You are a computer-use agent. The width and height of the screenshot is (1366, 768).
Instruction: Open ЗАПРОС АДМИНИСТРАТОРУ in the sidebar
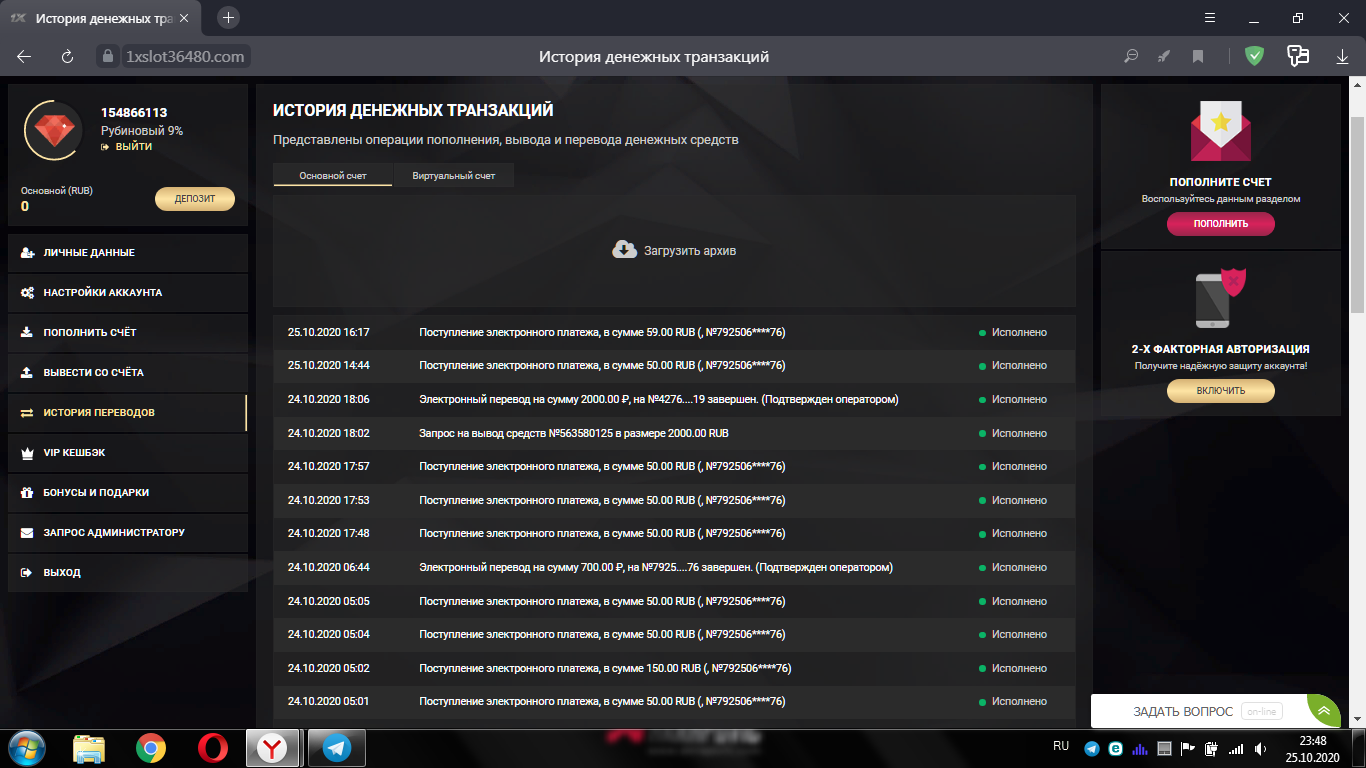pos(128,533)
